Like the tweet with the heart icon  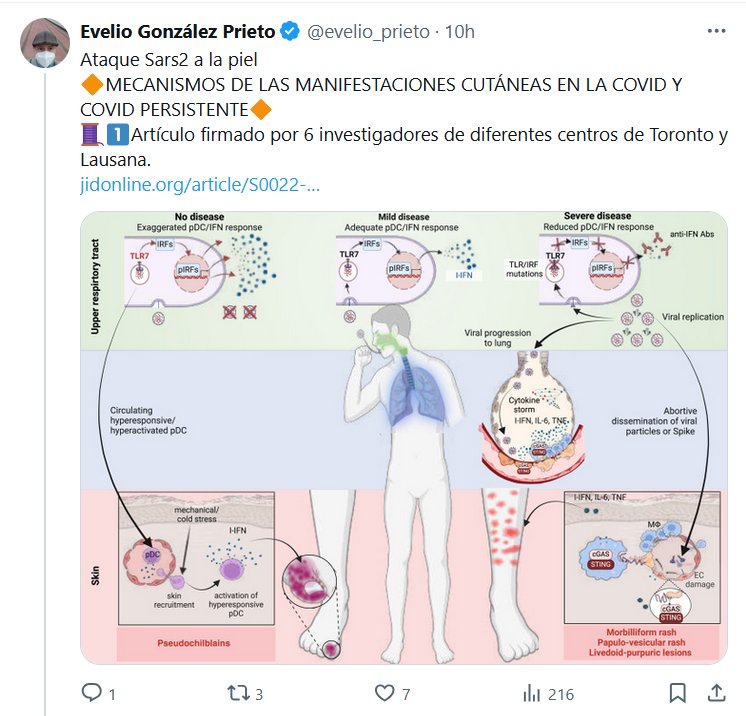coord(384,693)
